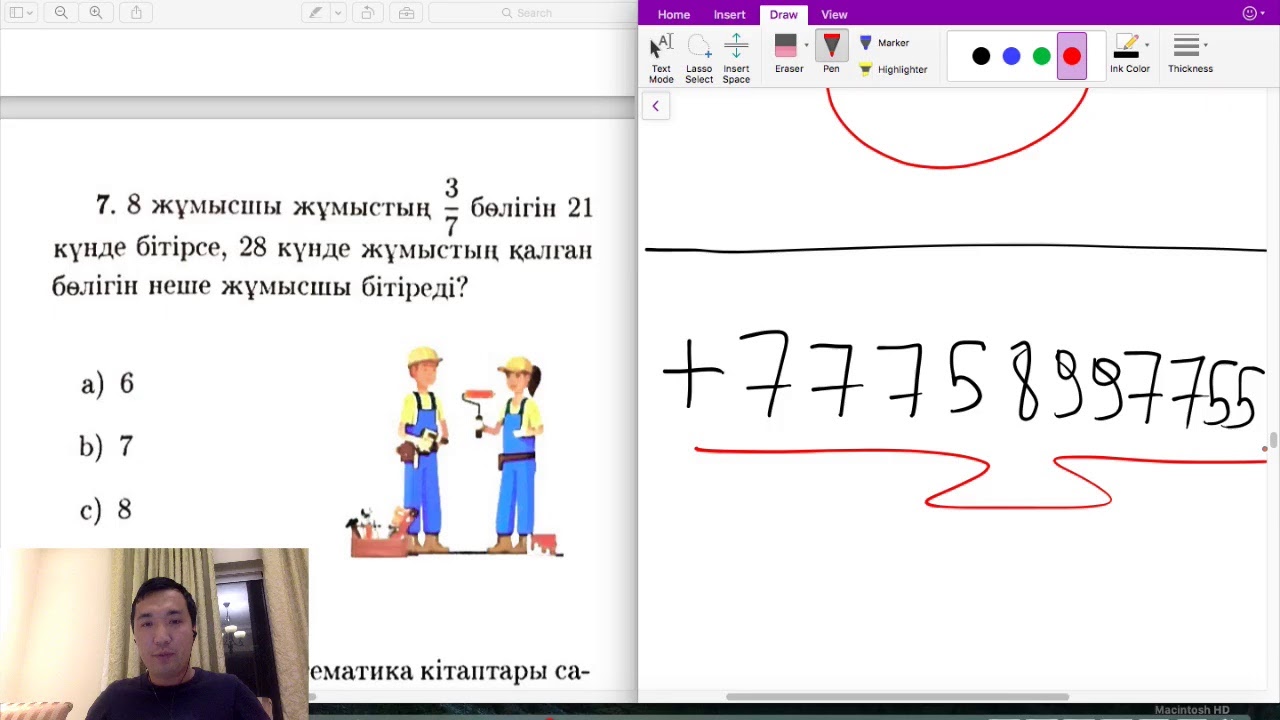
Task: Expand navigation with the purple back chevron
Action: pyautogui.click(x=655, y=106)
